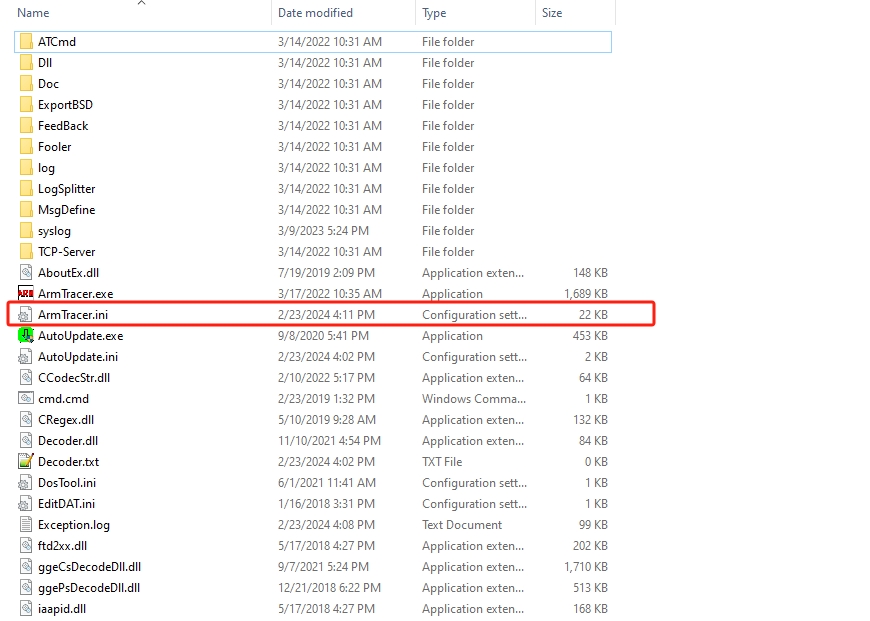Click the TCP-Server folder icon

point(26,252)
